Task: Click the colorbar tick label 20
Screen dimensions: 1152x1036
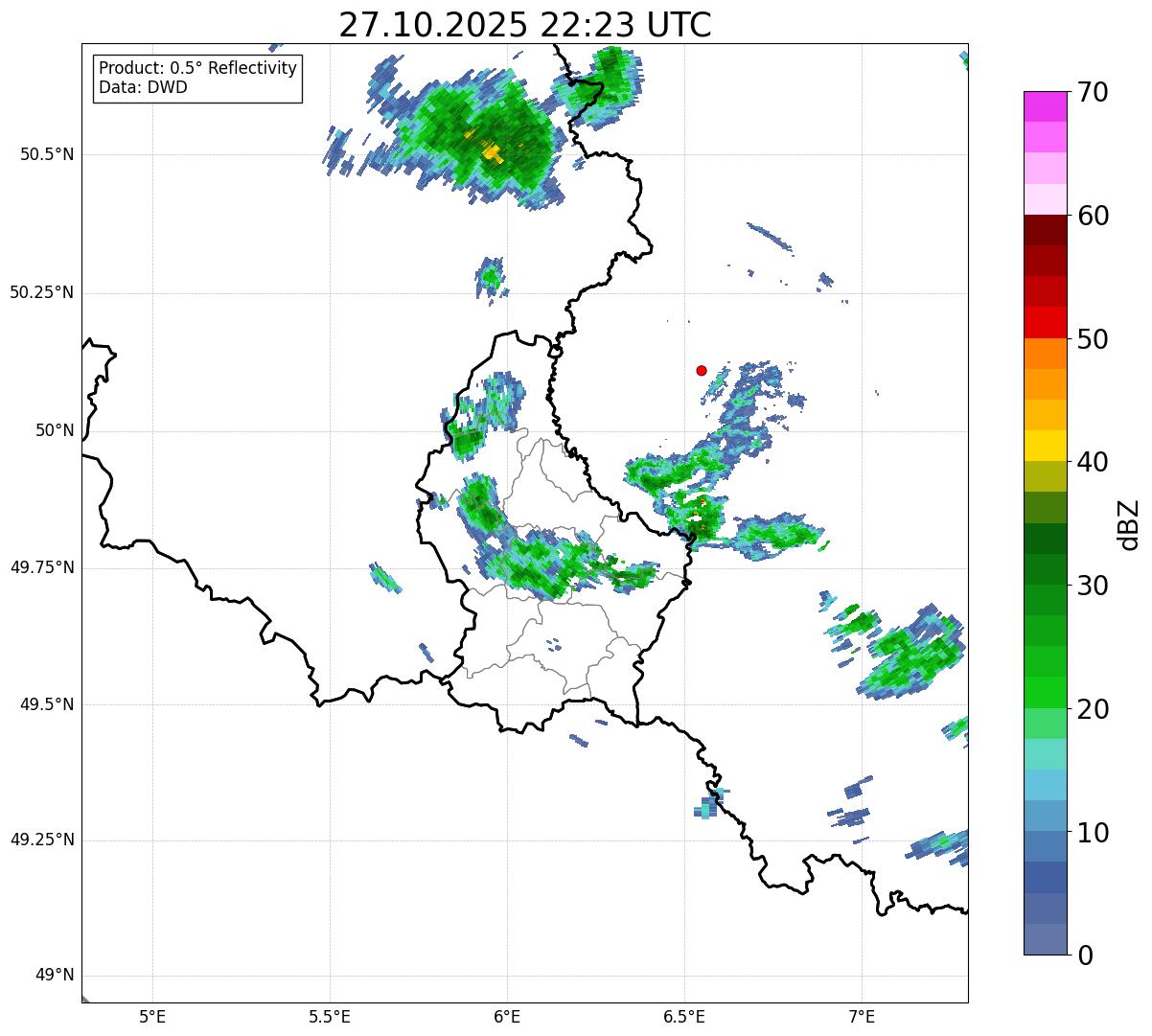Action: coord(1093,709)
